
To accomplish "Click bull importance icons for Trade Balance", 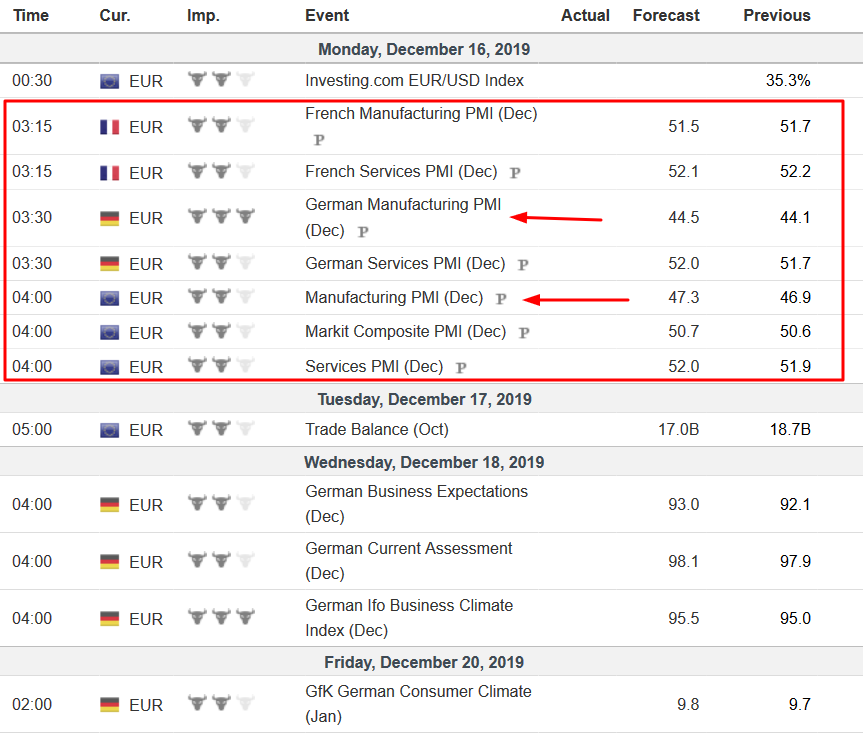I will tap(221, 428).
